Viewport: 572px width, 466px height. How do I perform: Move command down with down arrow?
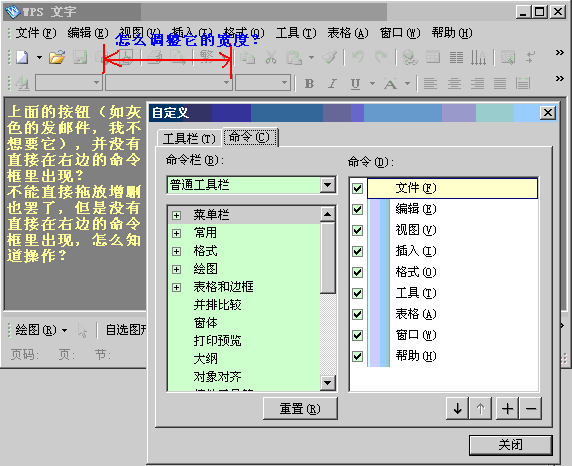[457, 409]
